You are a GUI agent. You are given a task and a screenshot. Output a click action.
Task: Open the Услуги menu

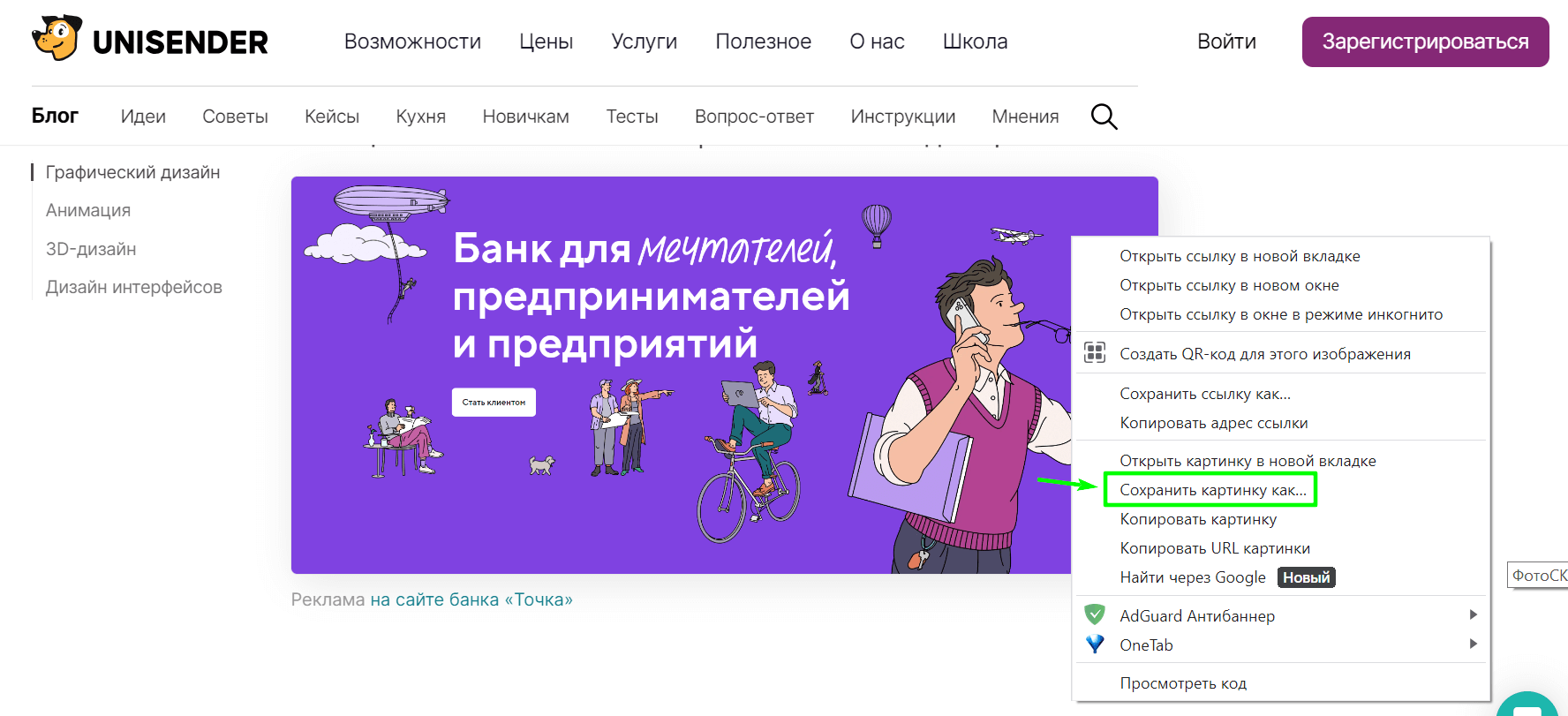coord(644,41)
